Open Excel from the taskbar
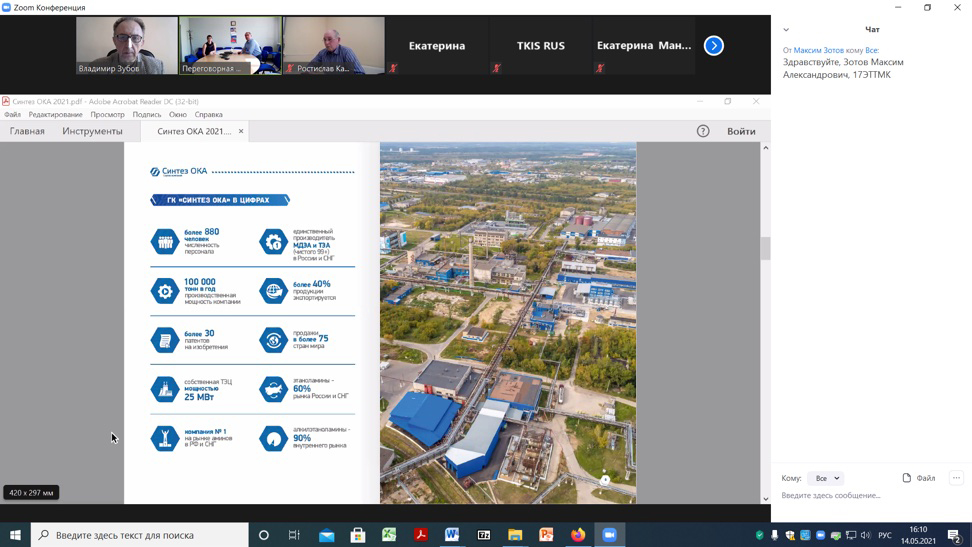Viewport: 972px width, 547px height. [x=389, y=535]
